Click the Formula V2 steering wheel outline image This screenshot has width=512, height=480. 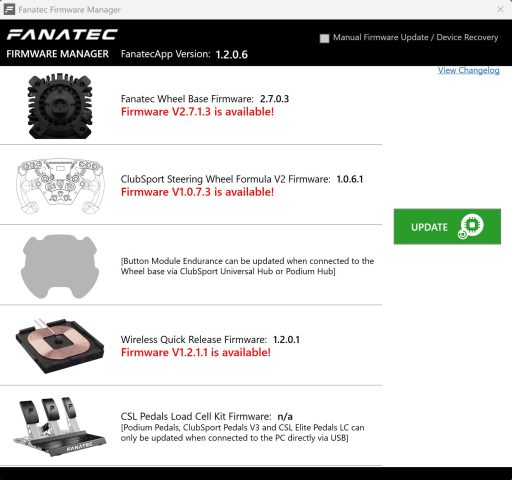60,186
